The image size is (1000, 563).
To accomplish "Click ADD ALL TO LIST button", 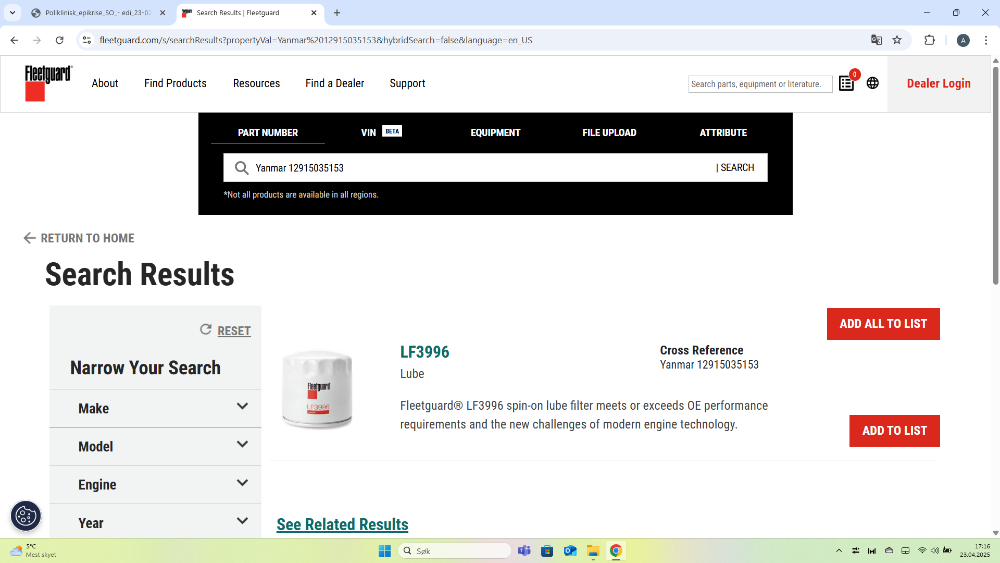I will tap(883, 324).
